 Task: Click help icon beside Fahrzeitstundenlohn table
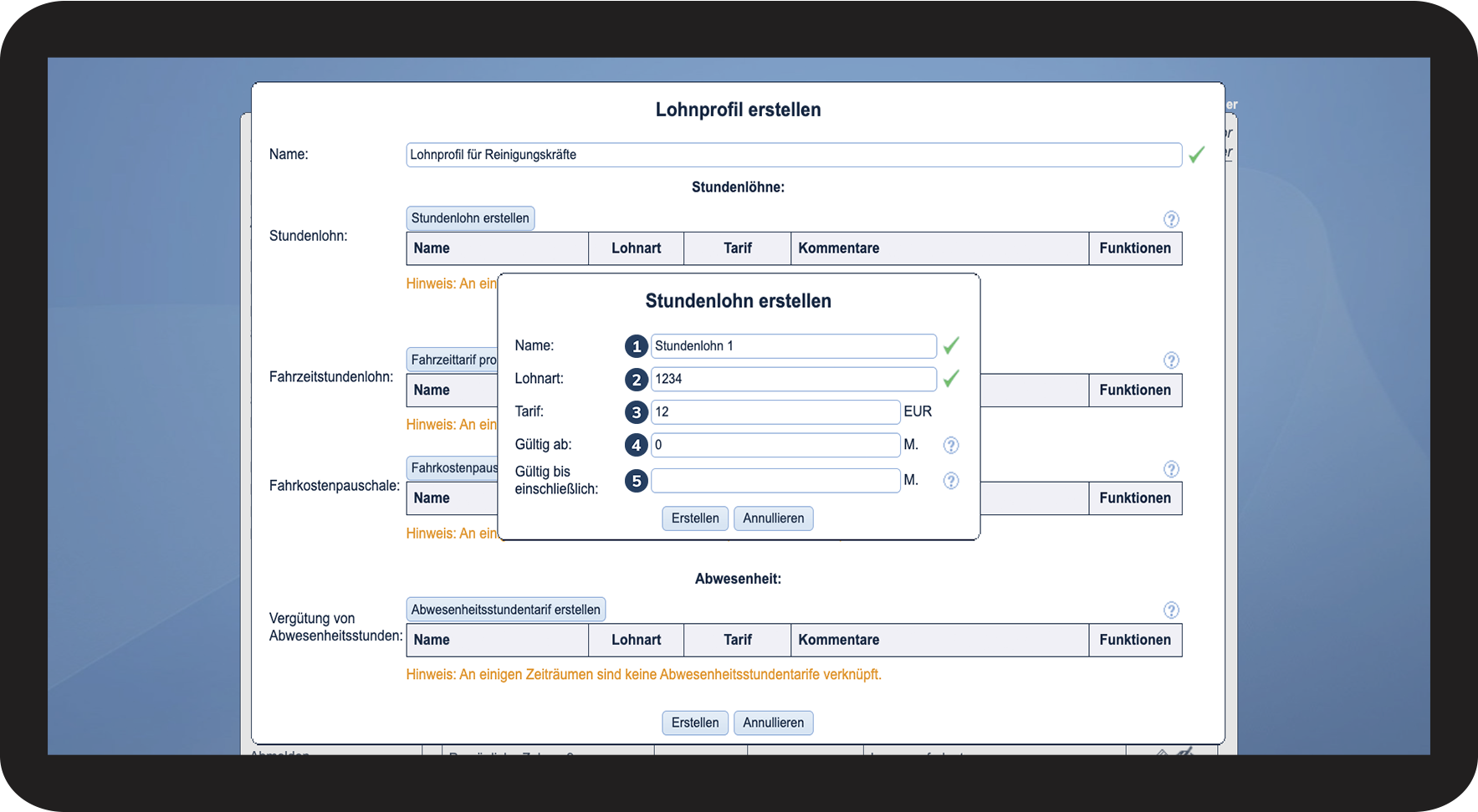(x=1171, y=360)
